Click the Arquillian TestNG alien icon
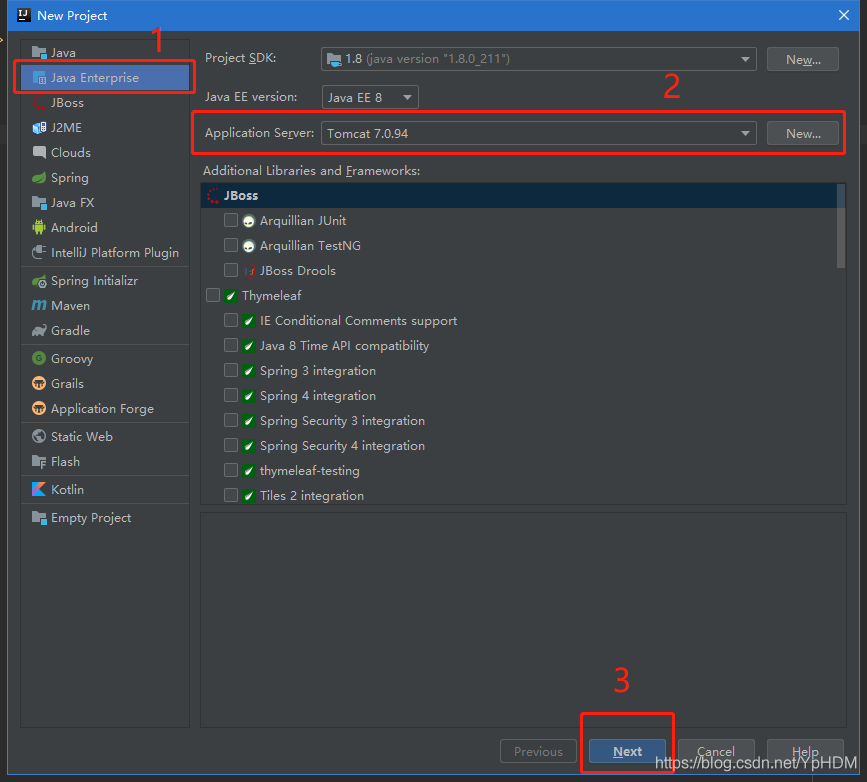 (249, 246)
